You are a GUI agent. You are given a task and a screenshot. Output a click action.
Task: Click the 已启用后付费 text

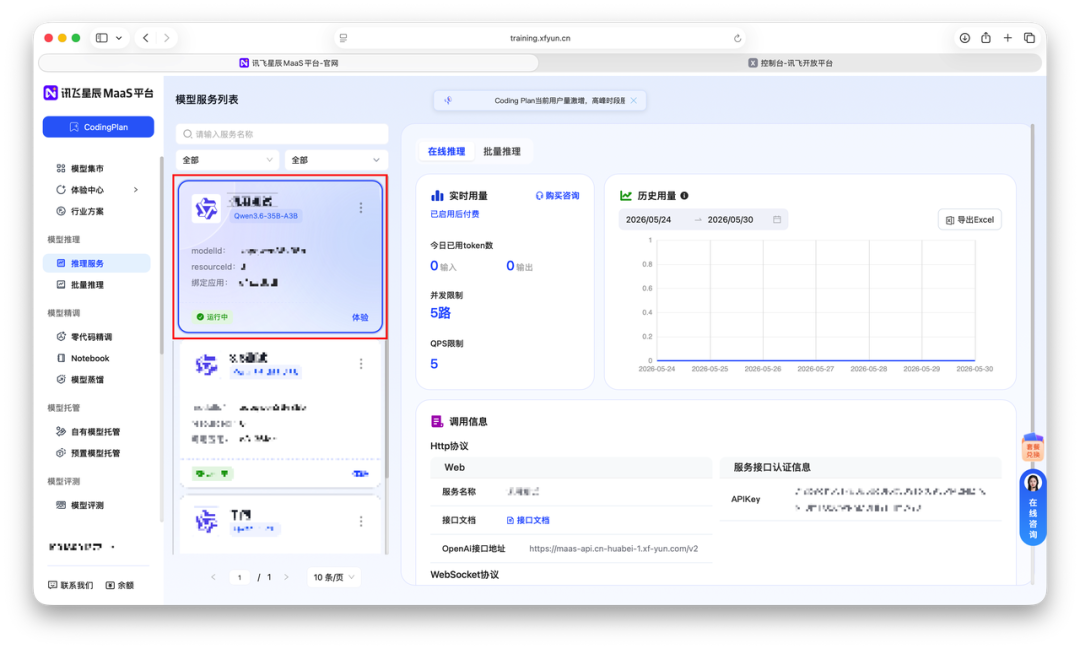455,214
